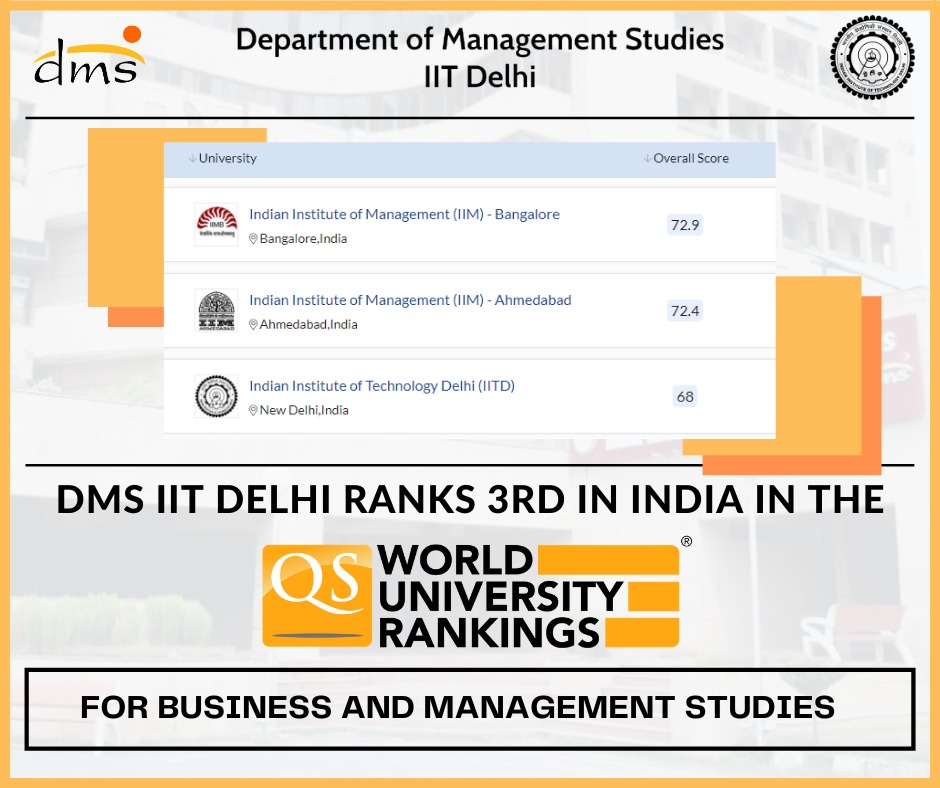Open Indian Institute of Technology Delhi (IITD) link
The image size is (940, 788).
pos(382,386)
